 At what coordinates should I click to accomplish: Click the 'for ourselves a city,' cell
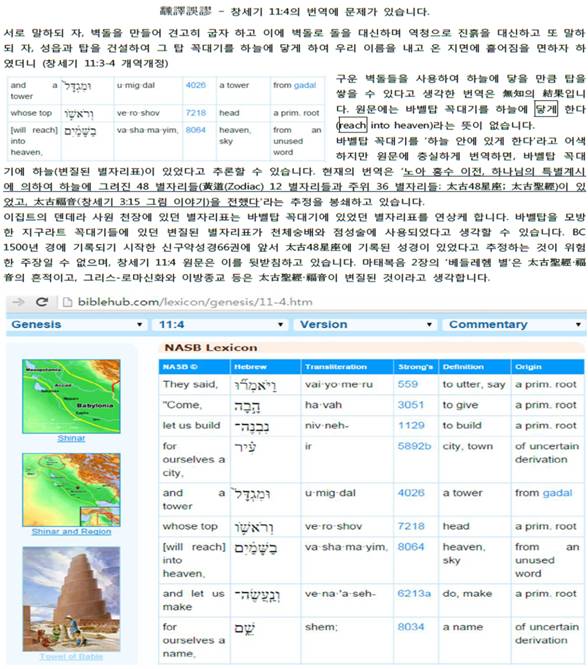click(194, 460)
